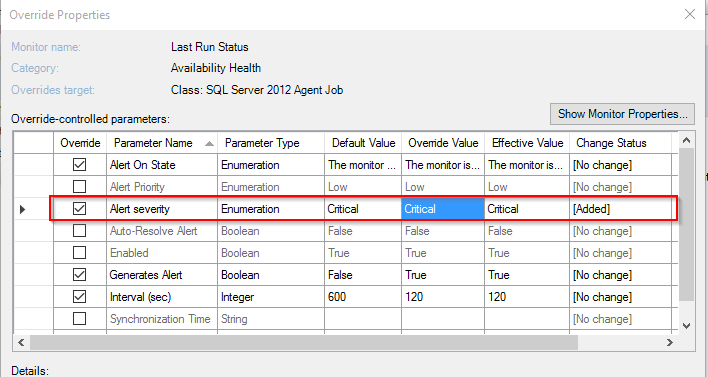Check override for Synchronization Time
Viewport: 708px width, 377px height.
[x=79, y=319]
